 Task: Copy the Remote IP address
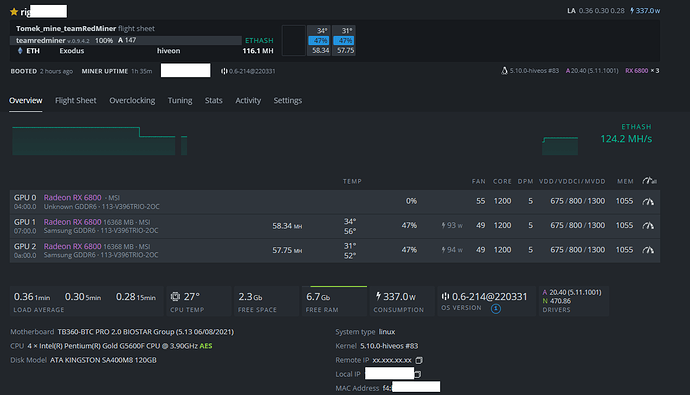point(419,360)
